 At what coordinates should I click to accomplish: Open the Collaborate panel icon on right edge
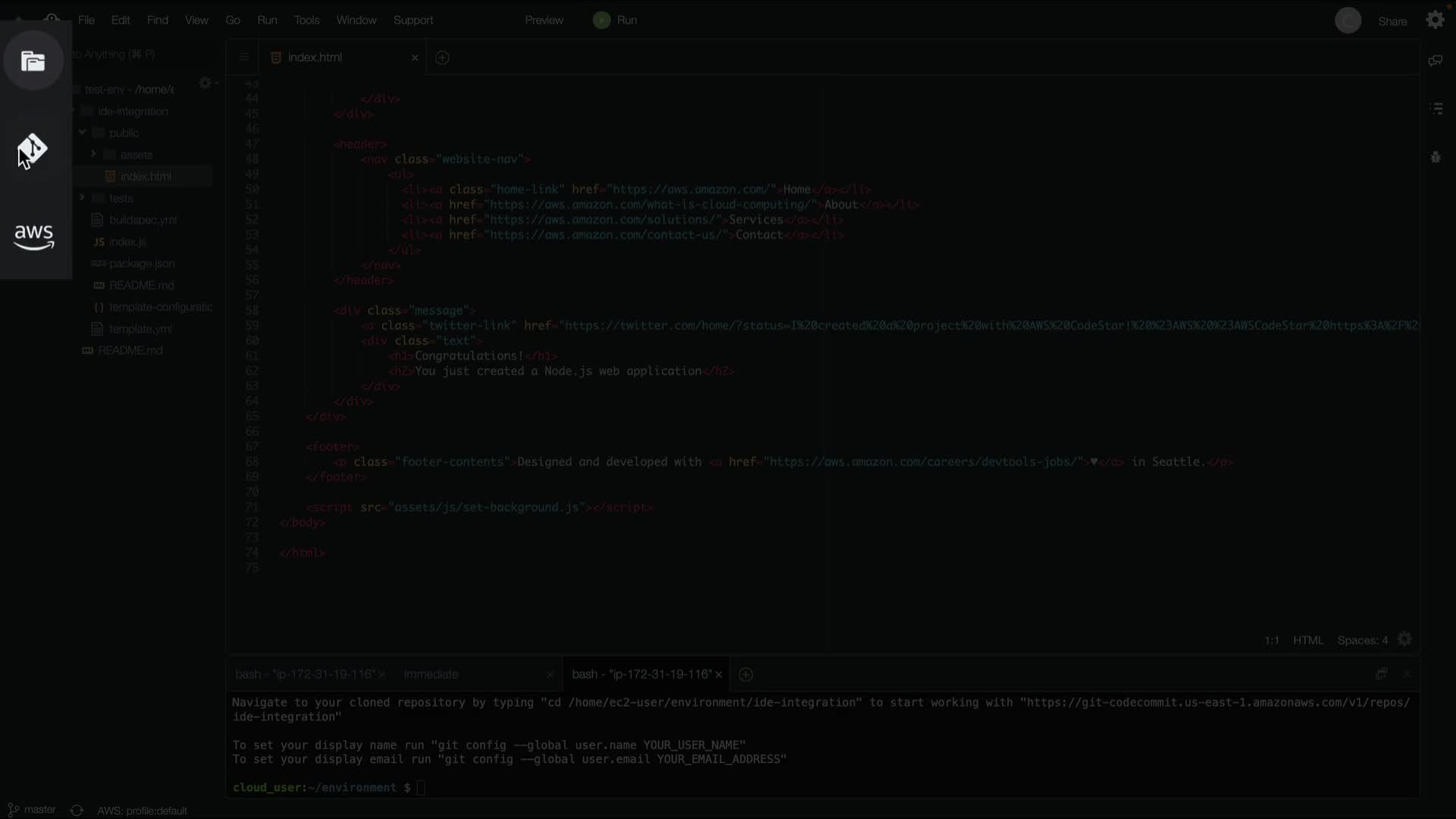1435,61
